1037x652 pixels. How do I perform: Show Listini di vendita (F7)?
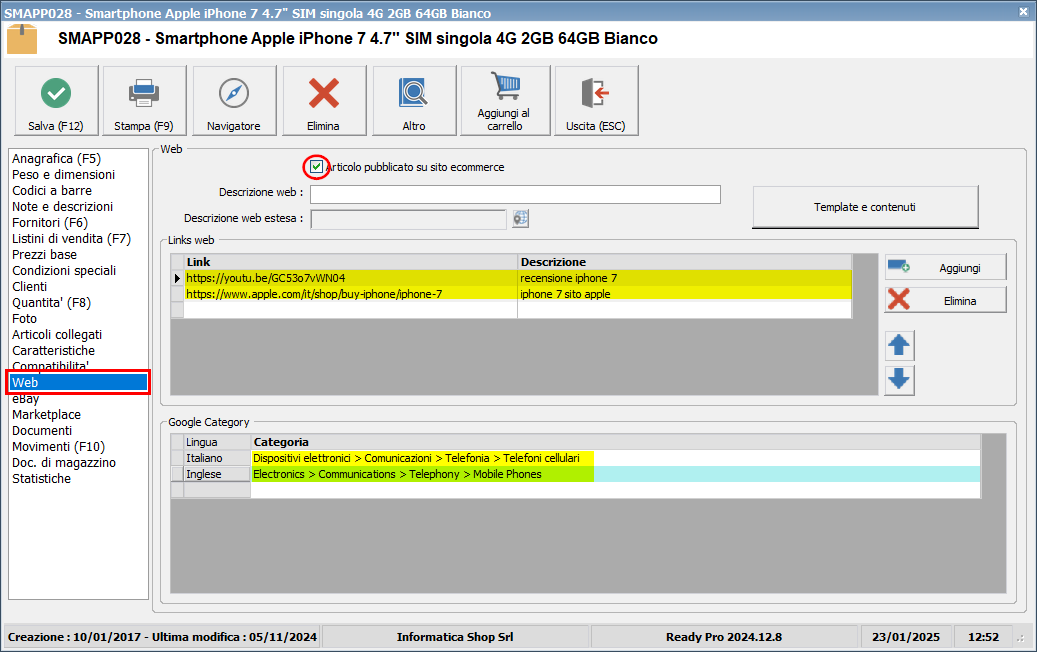[x=71, y=239]
